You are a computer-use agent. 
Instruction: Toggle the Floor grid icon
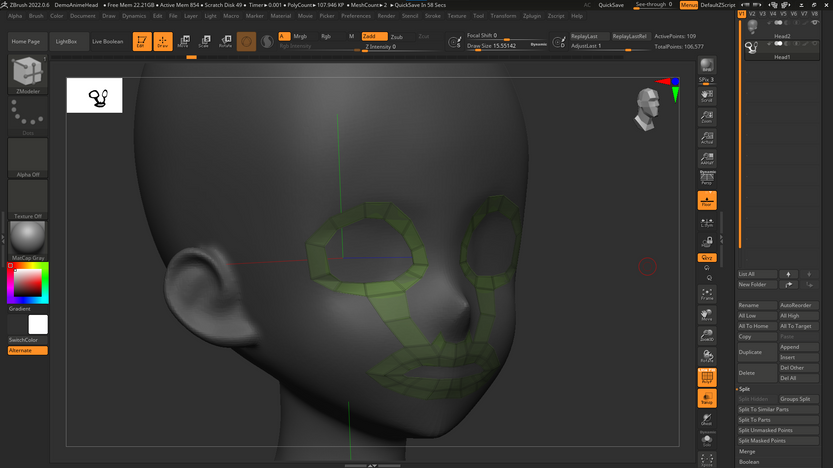[x=707, y=201]
